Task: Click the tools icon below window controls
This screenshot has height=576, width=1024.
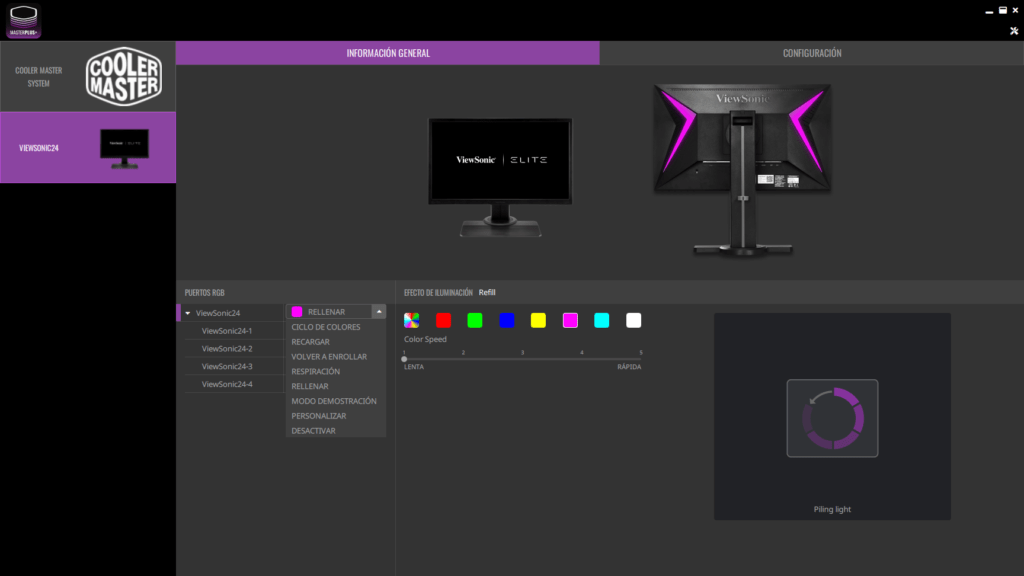Action: pos(1014,31)
